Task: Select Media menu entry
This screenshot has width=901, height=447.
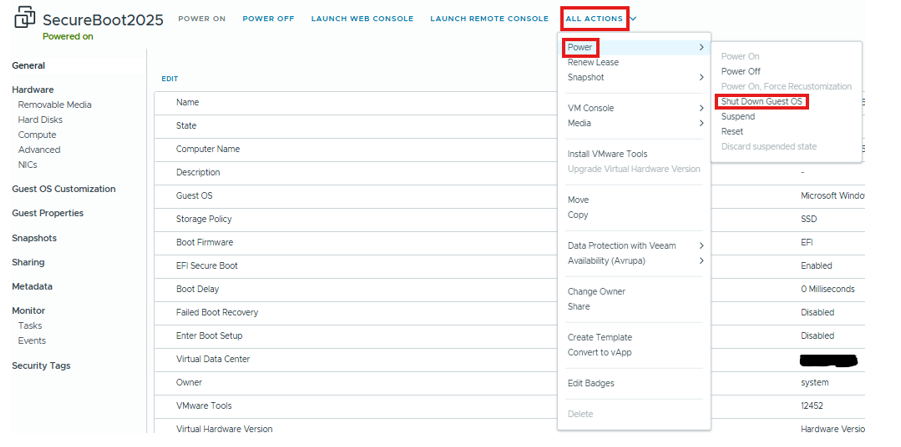Action: [x=579, y=123]
